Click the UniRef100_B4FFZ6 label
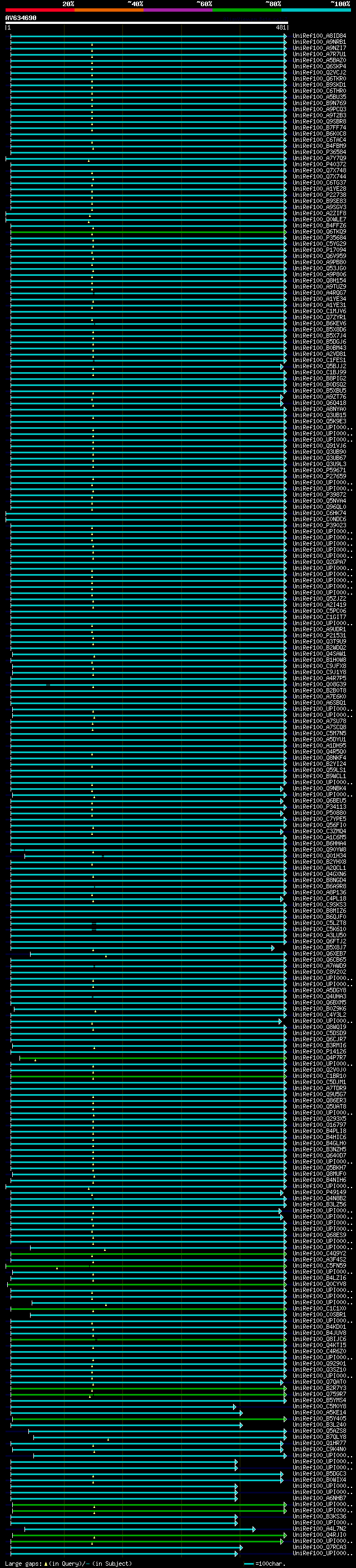Image resolution: width=356 pixels, height=1568 pixels. pyautogui.click(x=319, y=225)
